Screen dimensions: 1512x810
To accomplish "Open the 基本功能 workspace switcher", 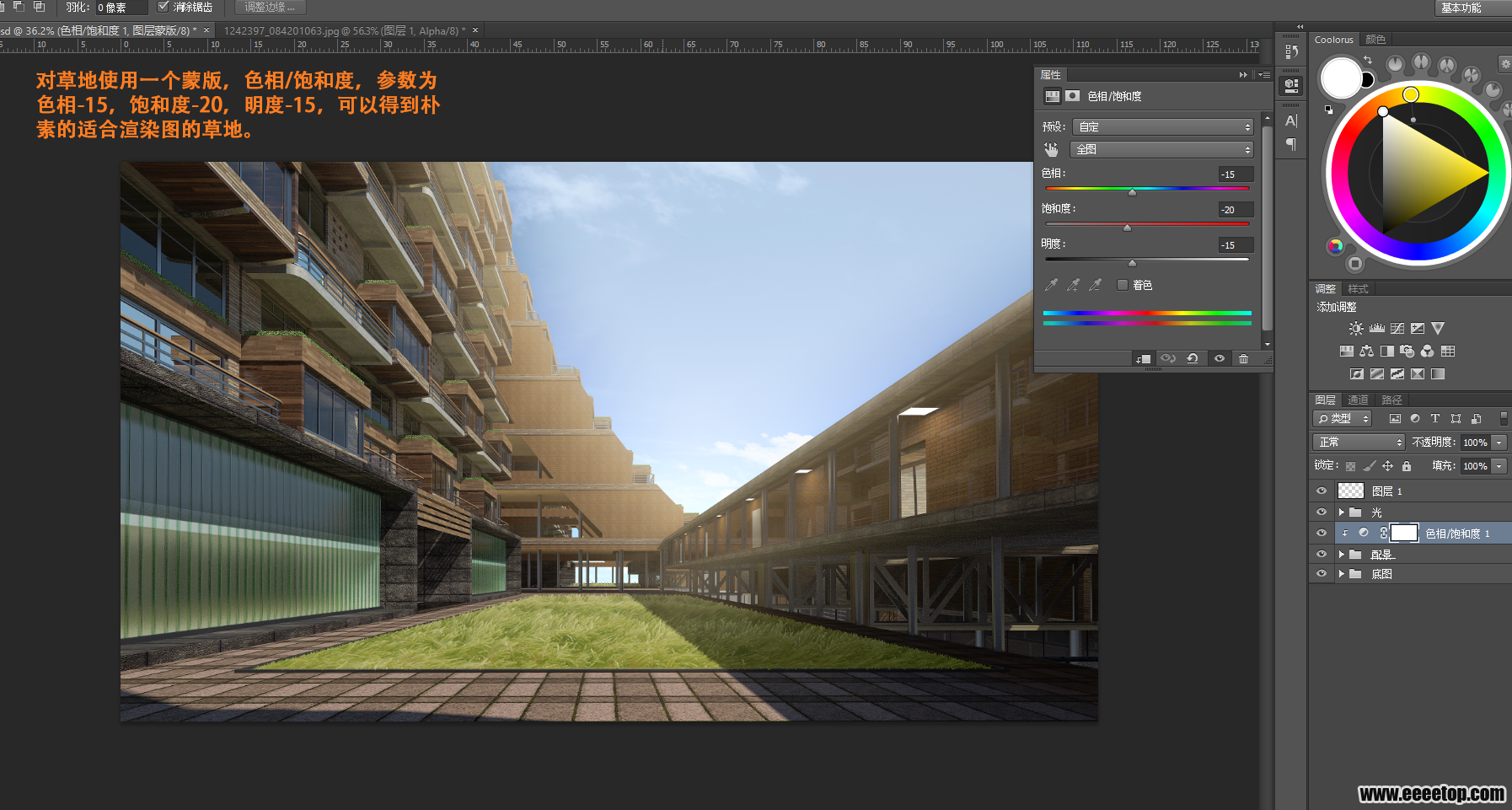I will 1472,8.
